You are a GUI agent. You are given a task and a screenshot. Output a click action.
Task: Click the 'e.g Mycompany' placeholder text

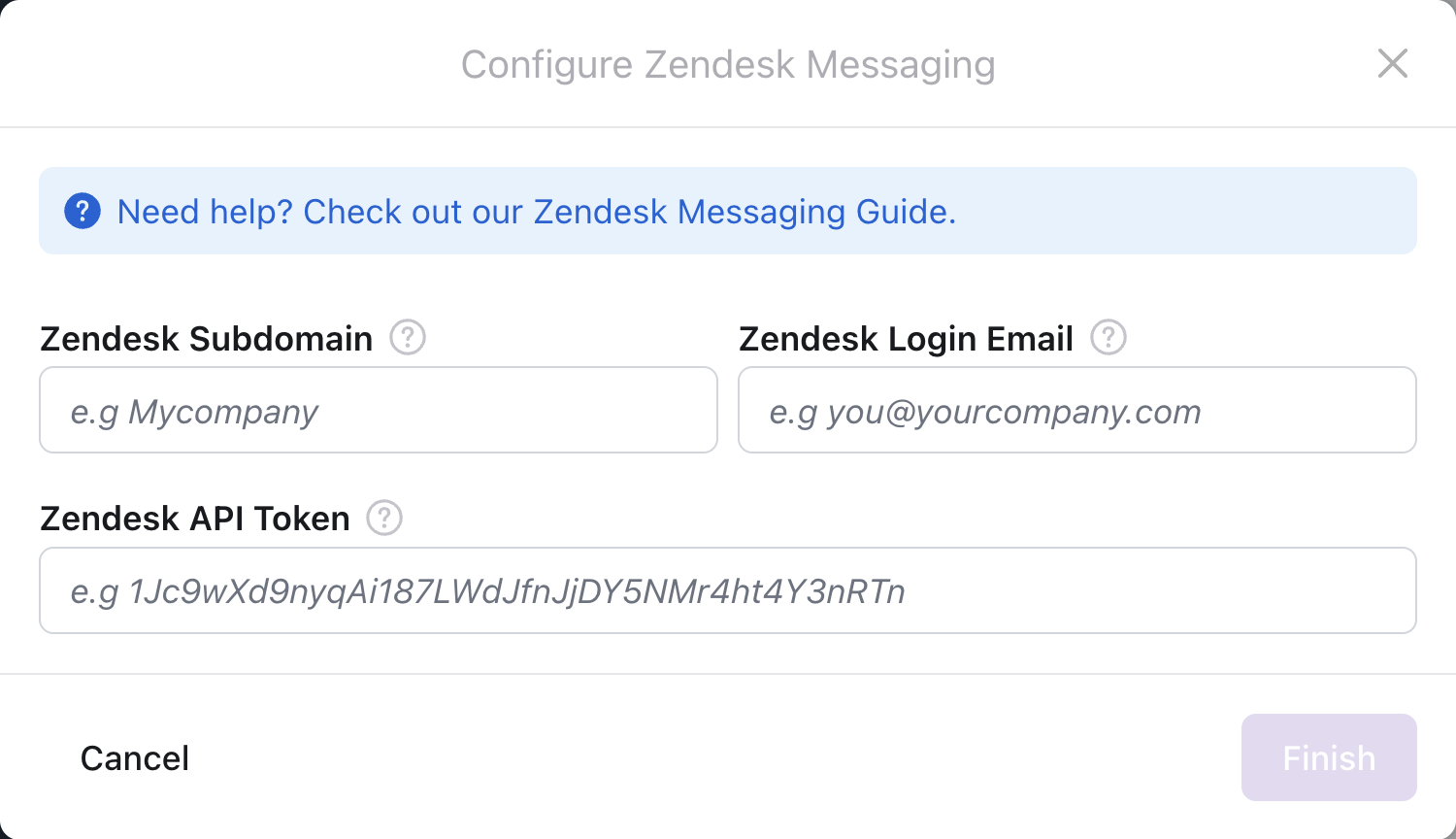(194, 412)
